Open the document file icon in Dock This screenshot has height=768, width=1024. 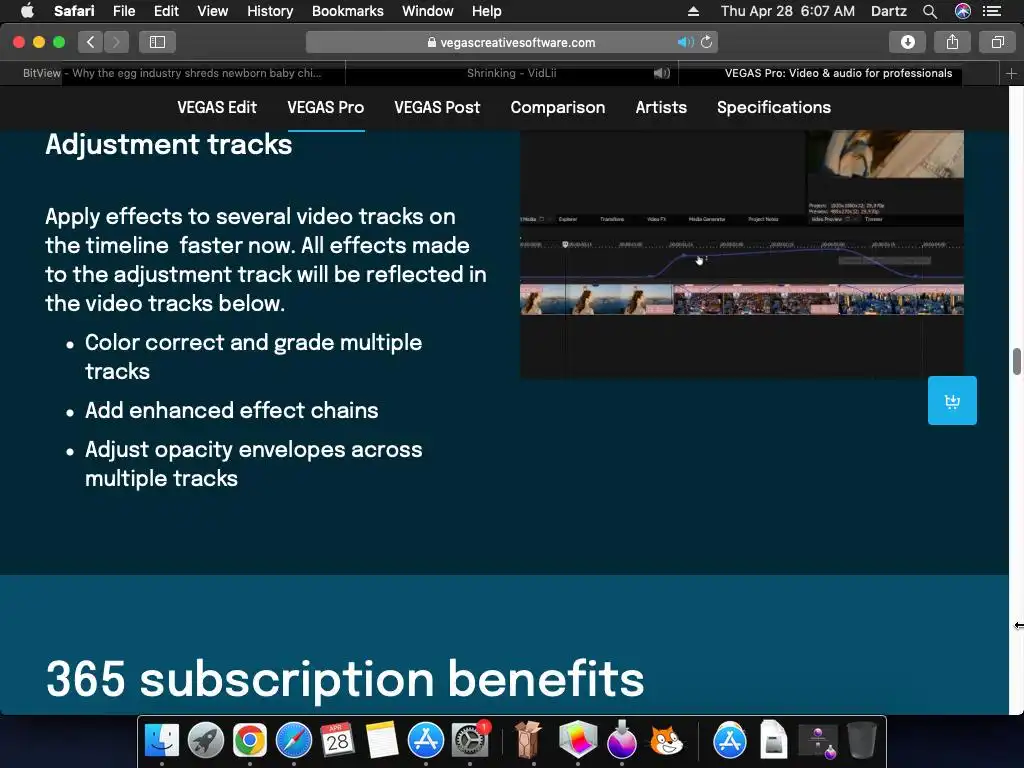(x=773, y=741)
